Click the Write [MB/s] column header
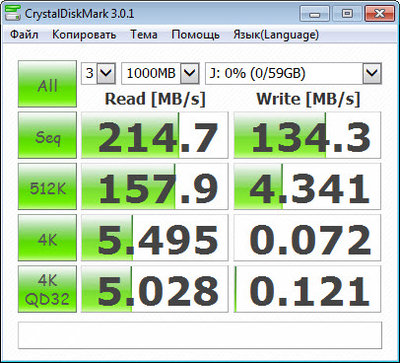Screen dimensions: 400x363 point(308,99)
